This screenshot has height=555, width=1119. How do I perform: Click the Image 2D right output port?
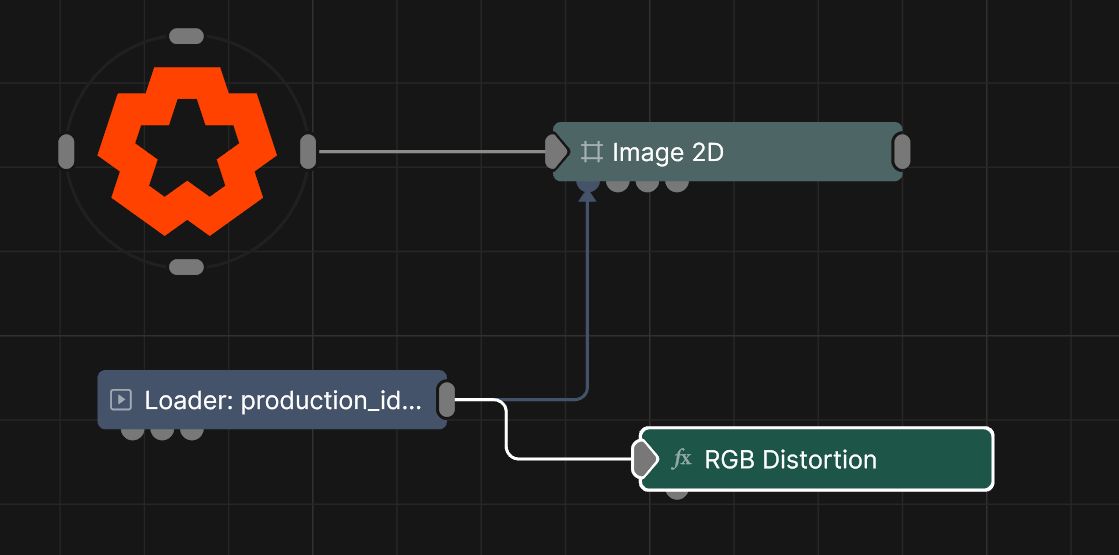pos(901,152)
